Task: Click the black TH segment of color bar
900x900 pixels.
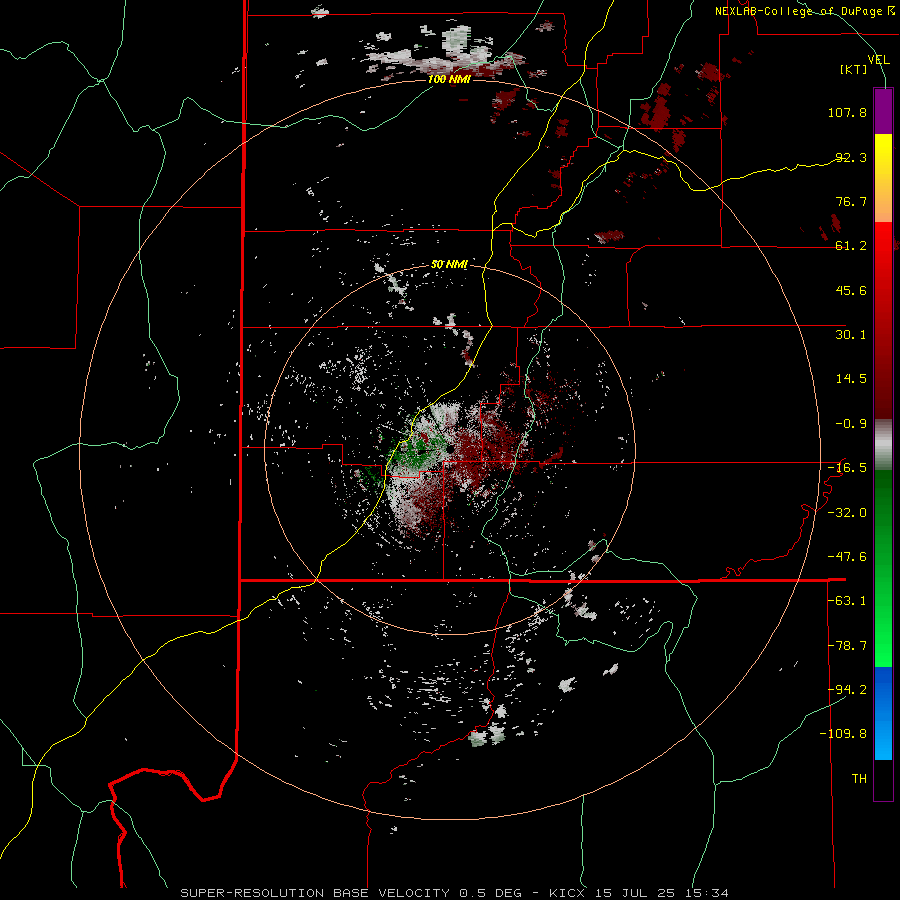Action: pos(883,779)
